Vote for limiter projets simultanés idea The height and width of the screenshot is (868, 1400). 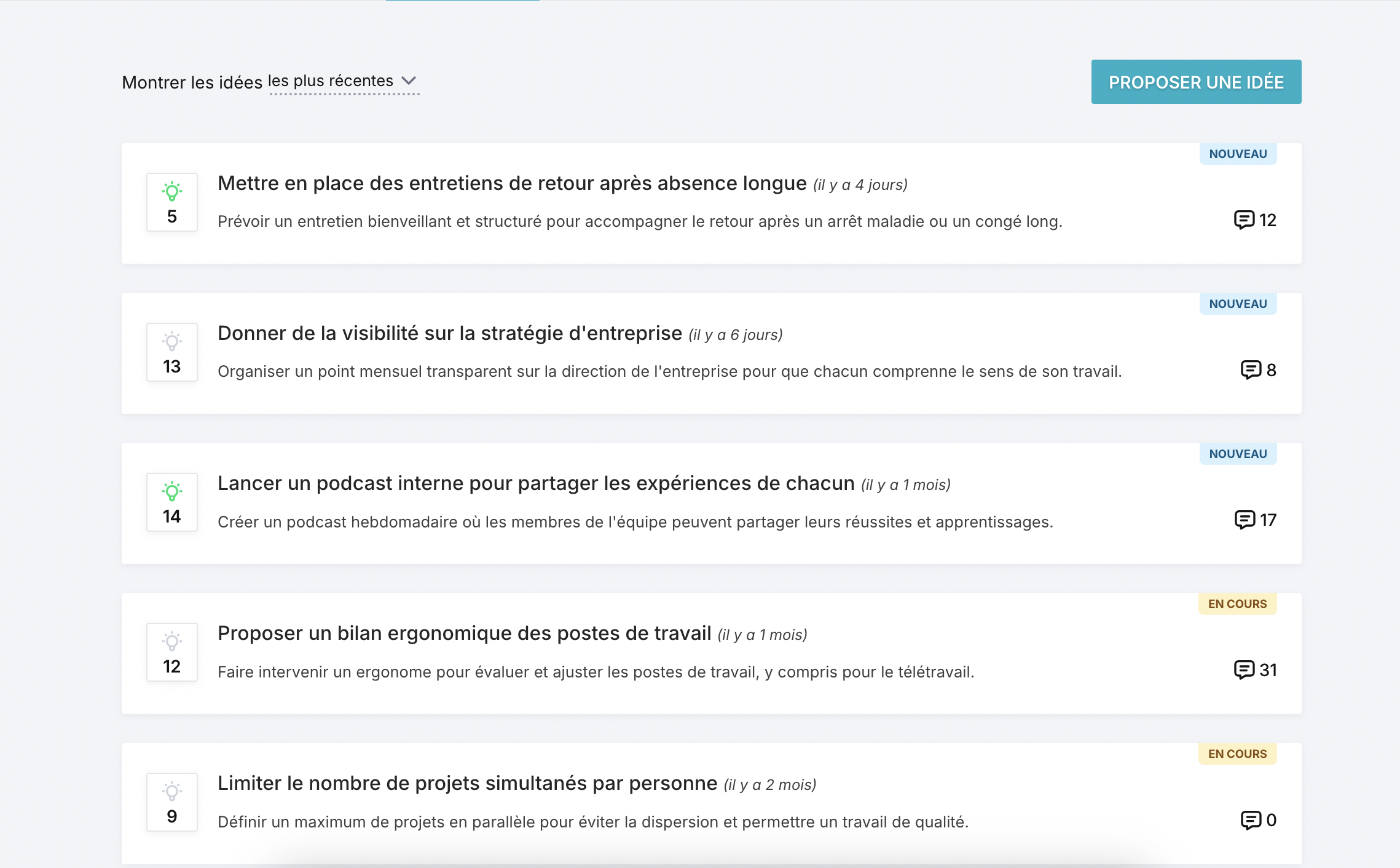pos(172,792)
